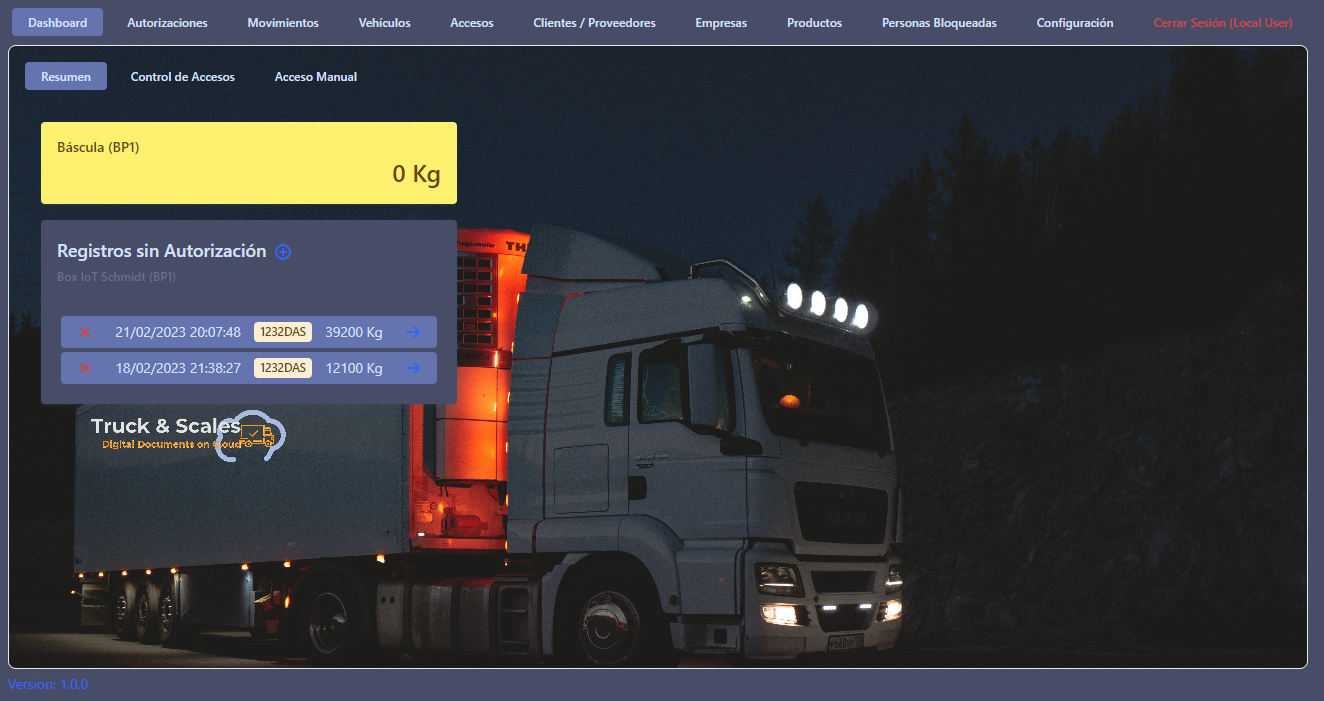Select the 1232DAS plate badge dated 18/02/2023

point(283,368)
